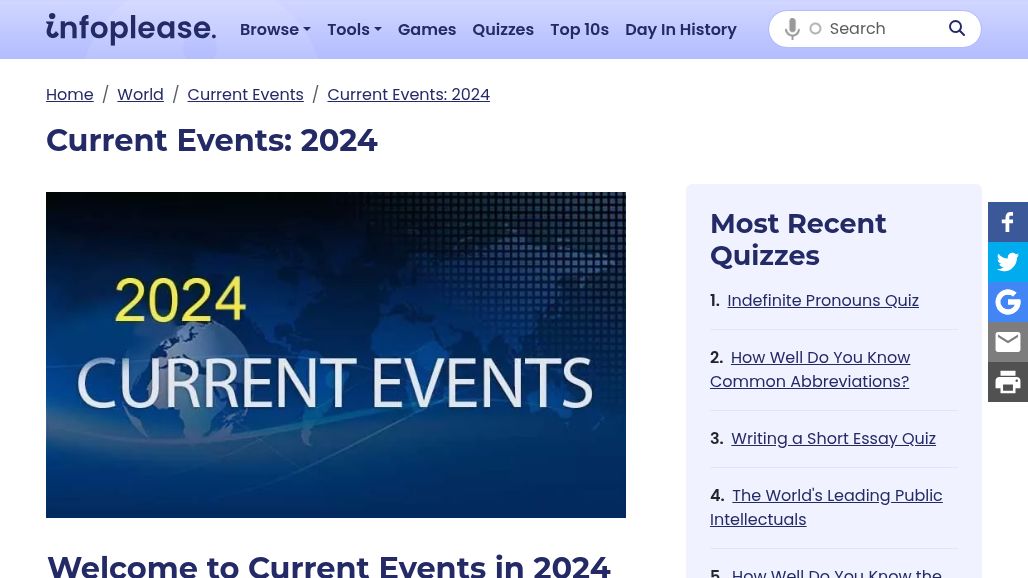
Task: Share via the Google icon
Action: 1007,302
